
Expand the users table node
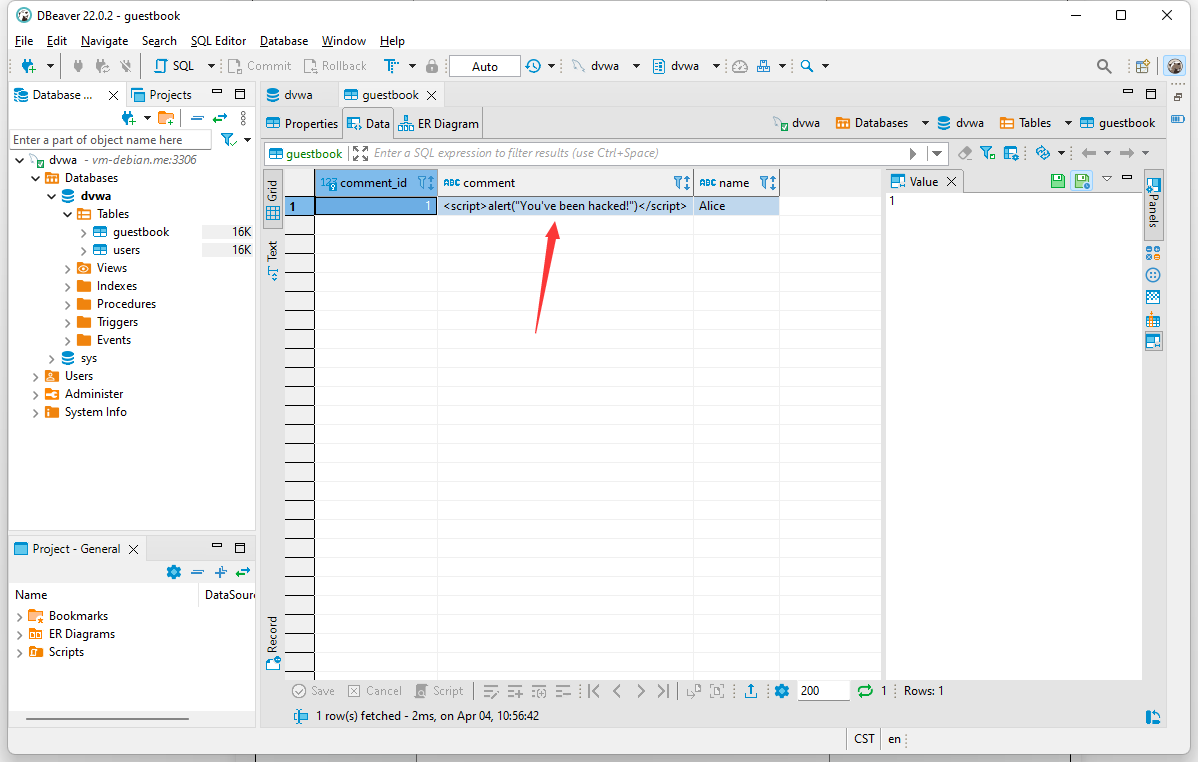pyautogui.click(x=83, y=251)
